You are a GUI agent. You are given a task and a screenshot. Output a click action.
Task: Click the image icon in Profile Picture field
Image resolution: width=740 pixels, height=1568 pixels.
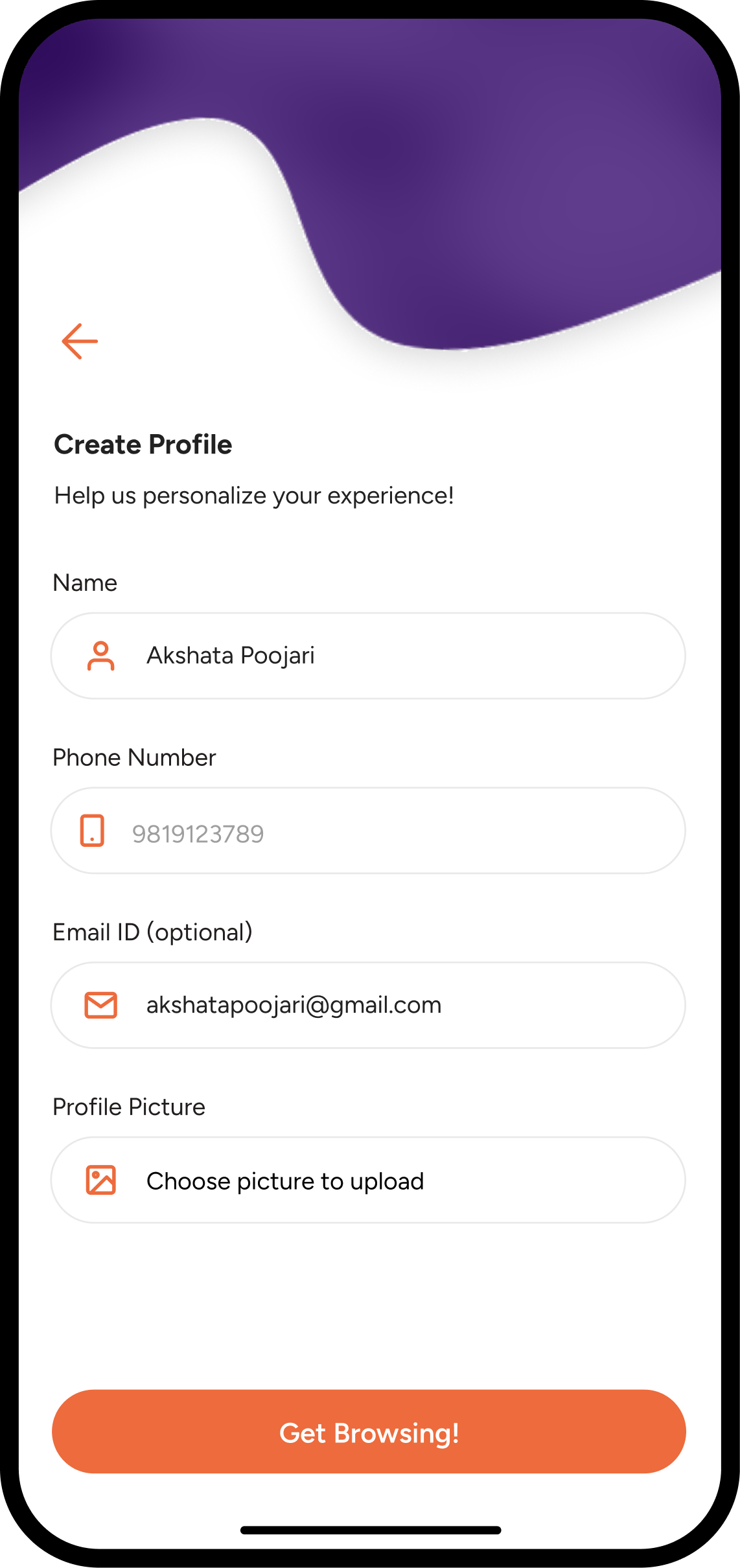[101, 1180]
